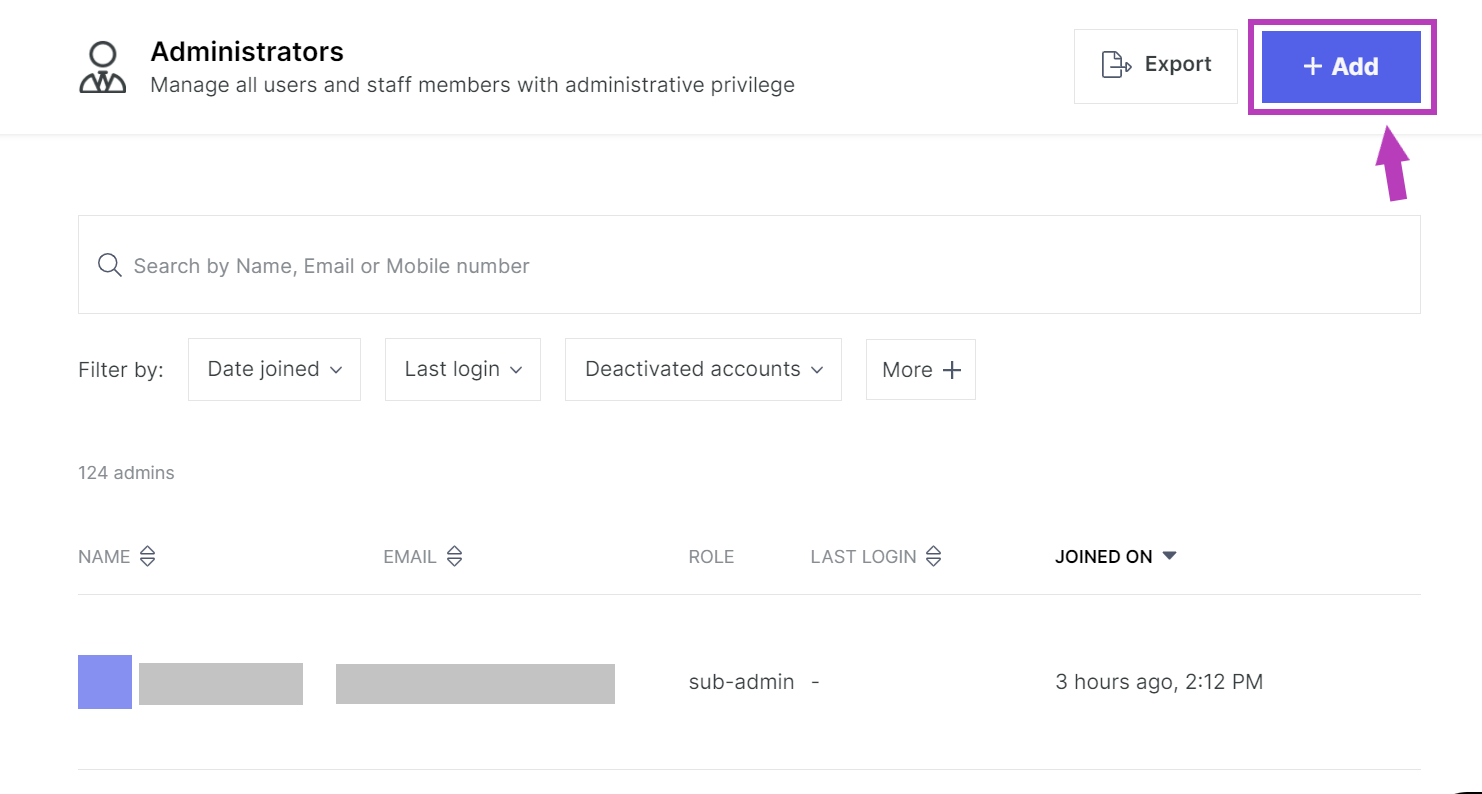Click the magnifier icon in search bar
This screenshot has width=1482, height=794.
tap(109, 265)
